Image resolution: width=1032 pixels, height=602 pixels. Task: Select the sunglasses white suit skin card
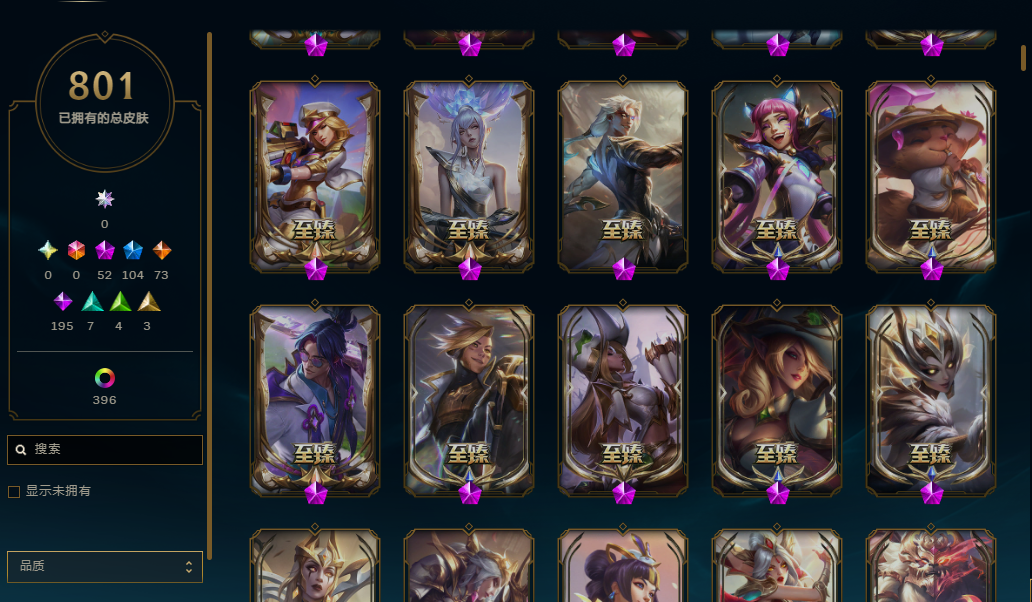[x=315, y=400]
